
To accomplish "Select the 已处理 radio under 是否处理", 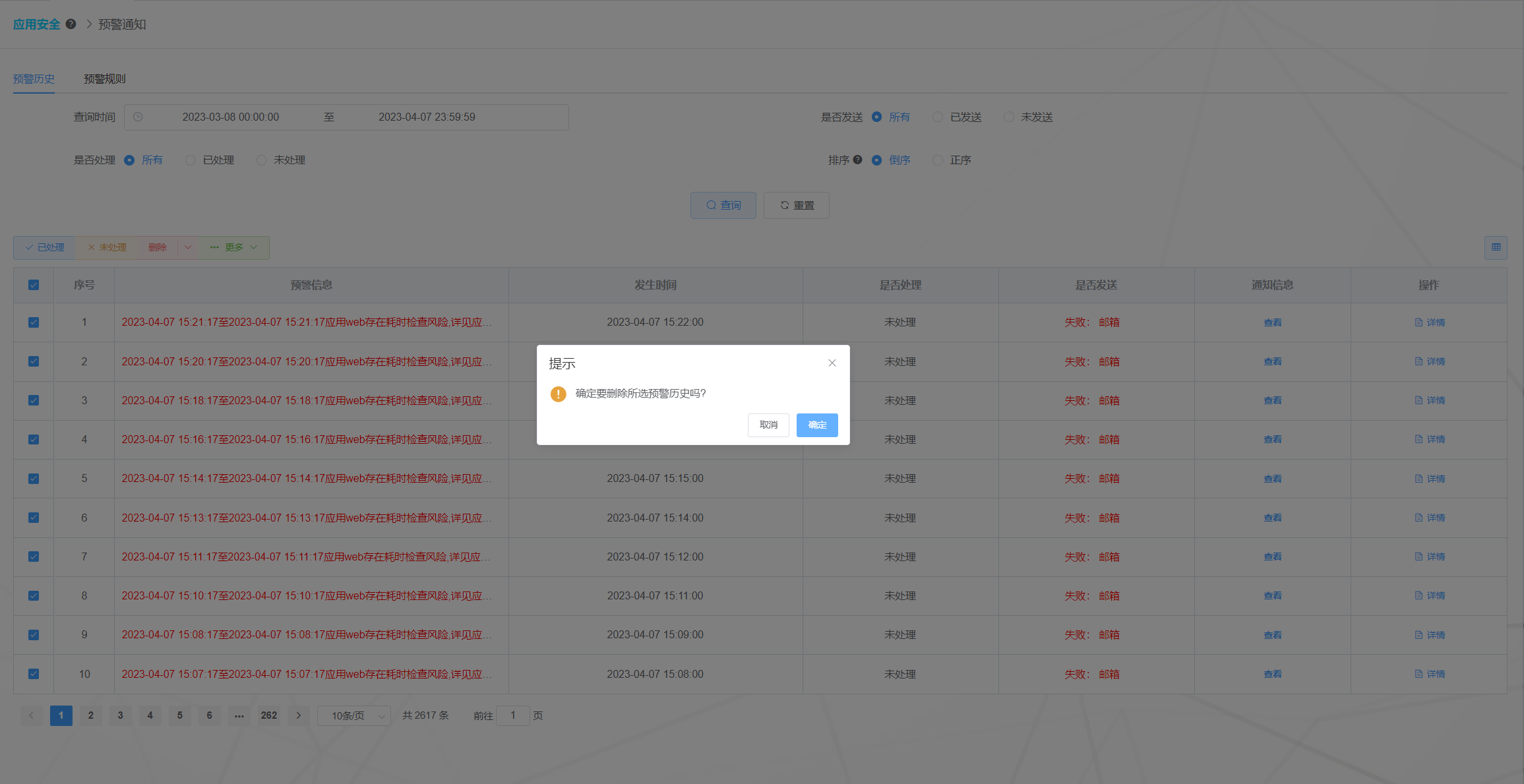I will pyautogui.click(x=190, y=160).
